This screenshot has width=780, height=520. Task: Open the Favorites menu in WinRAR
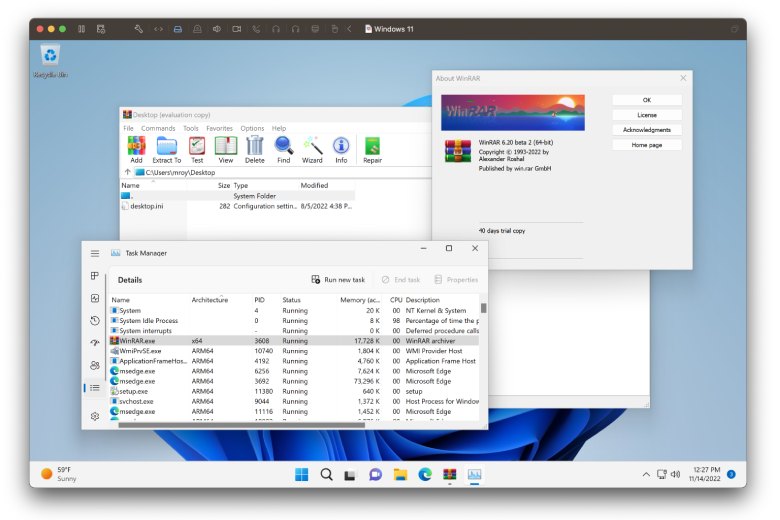[219, 128]
